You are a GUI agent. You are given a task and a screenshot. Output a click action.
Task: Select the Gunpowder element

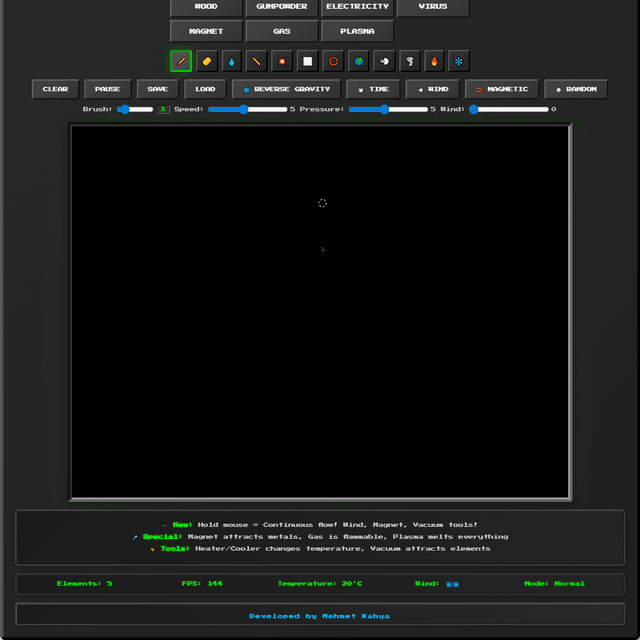pos(282,7)
